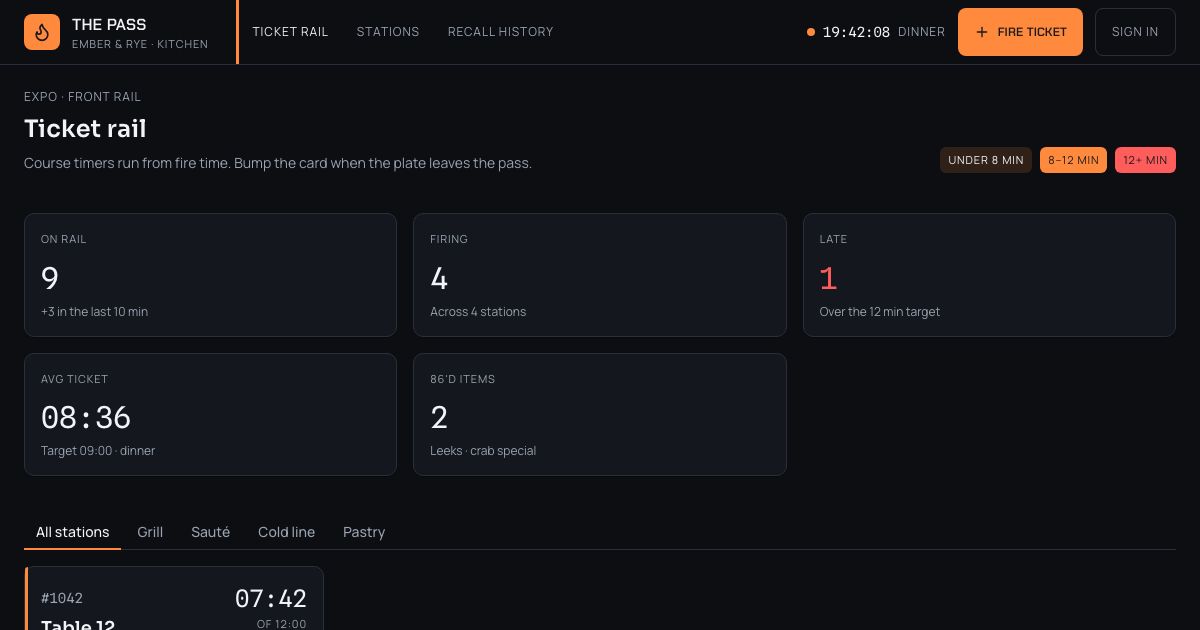
Task: Click the 8–12 Min legend chip
Action: click(1073, 160)
